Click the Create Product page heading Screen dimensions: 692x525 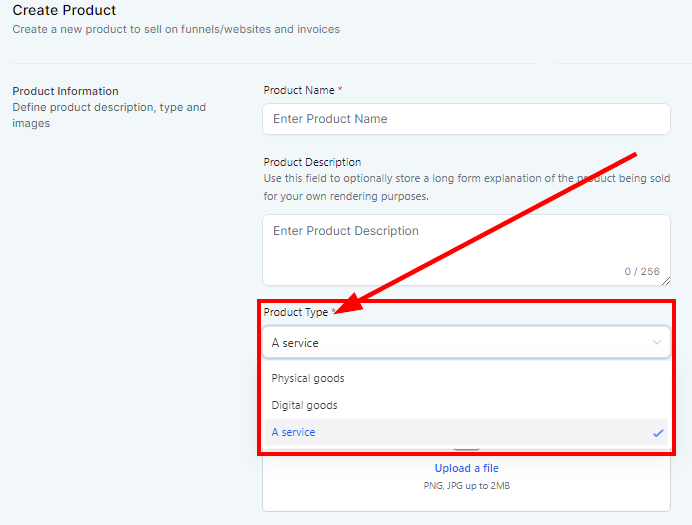pos(64,11)
